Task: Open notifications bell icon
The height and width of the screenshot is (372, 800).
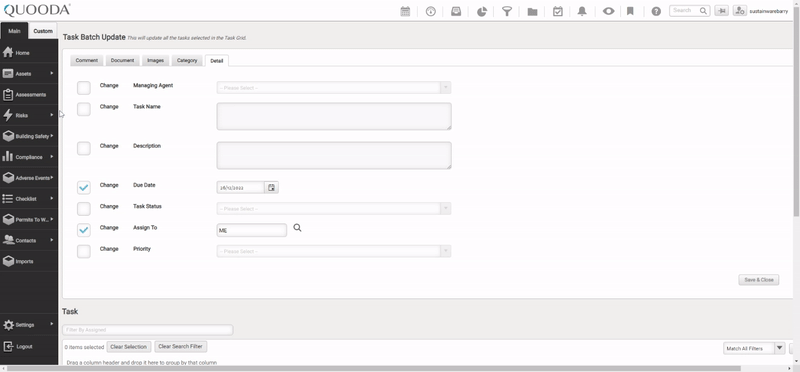Action: [582, 11]
